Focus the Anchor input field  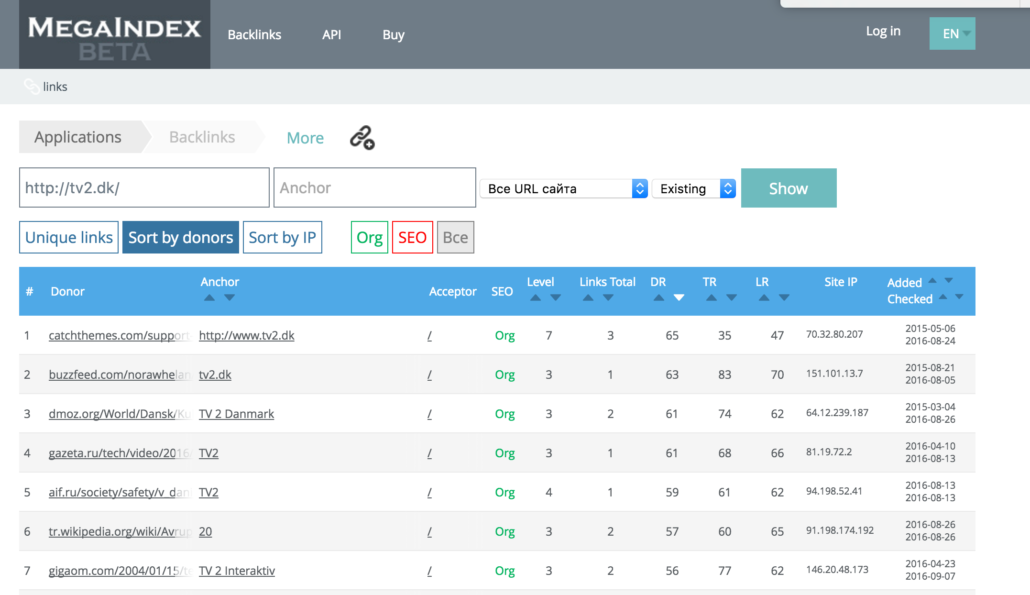pyautogui.click(x=374, y=188)
